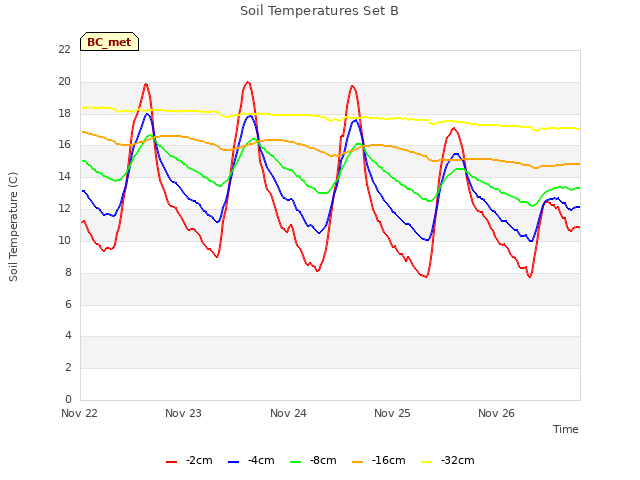Click the 12 y-axis tick label

click(64, 208)
